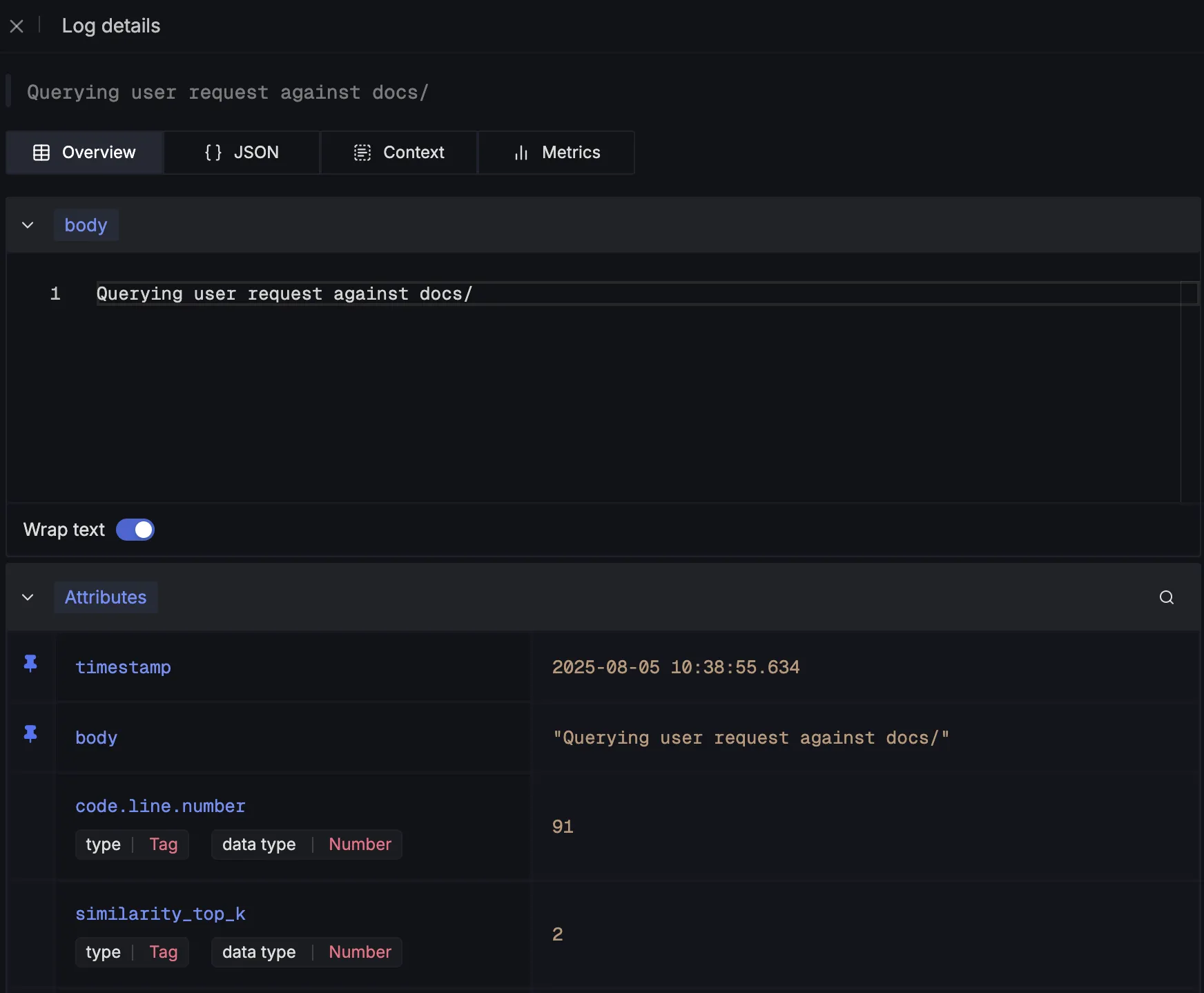Click data type Number badge under code.line.number
Viewport: 1204px width, 993px height.
[307, 845]
